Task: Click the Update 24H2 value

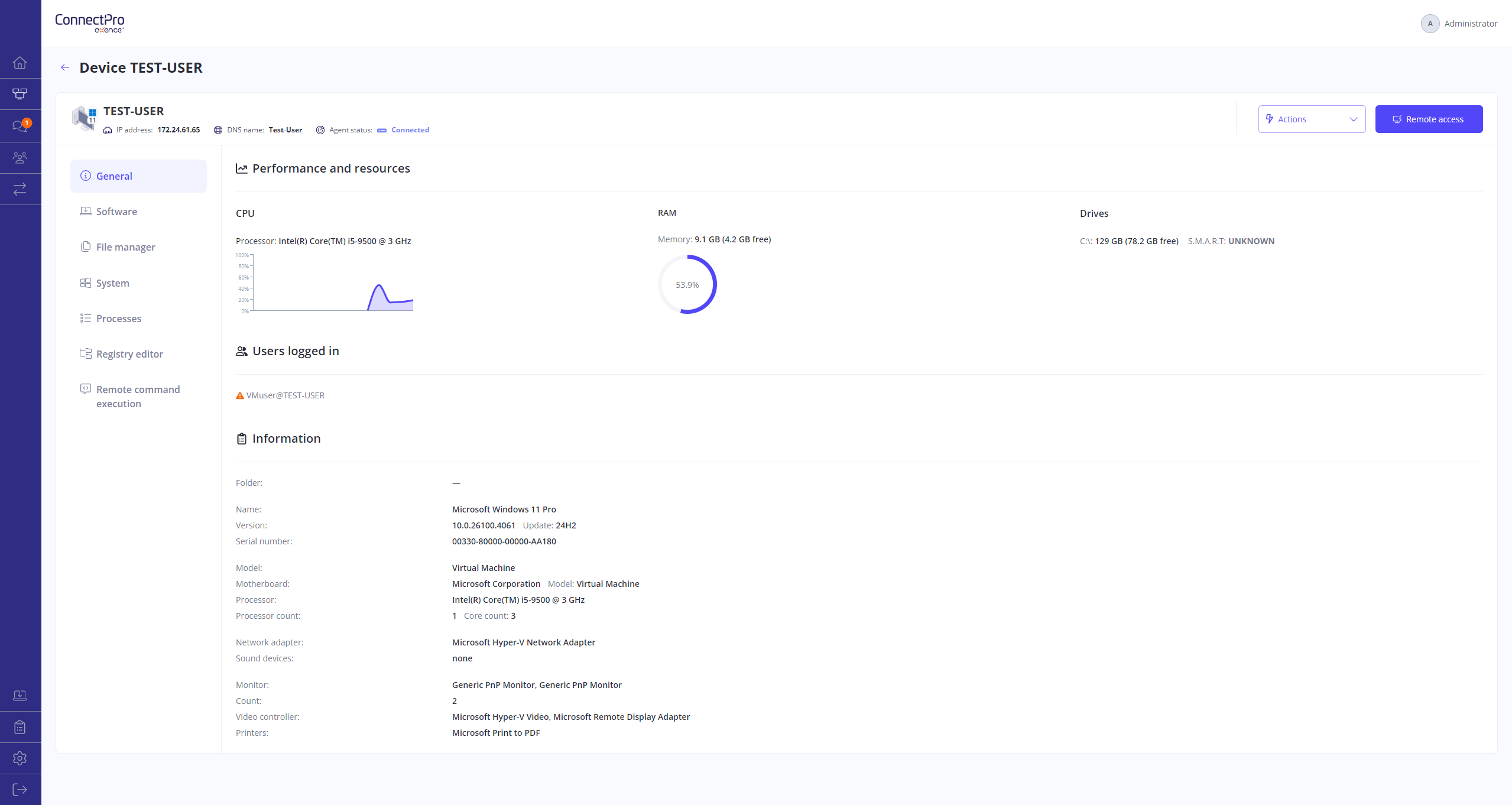Action: click(566, 525)
